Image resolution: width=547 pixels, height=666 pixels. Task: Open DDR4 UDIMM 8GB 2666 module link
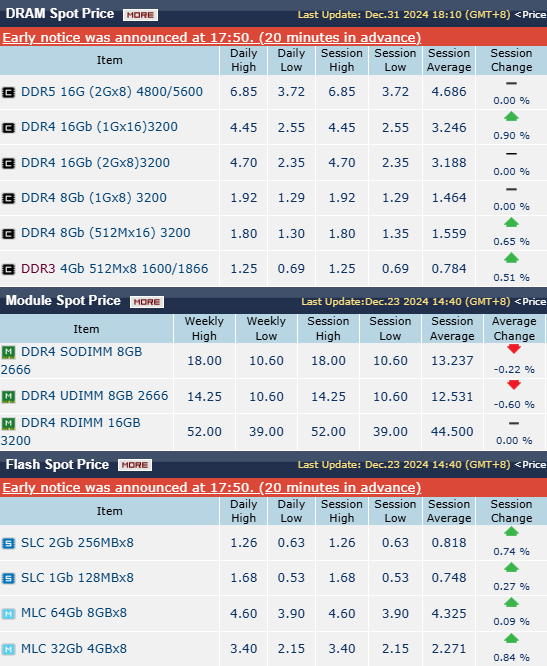(94, 396)
